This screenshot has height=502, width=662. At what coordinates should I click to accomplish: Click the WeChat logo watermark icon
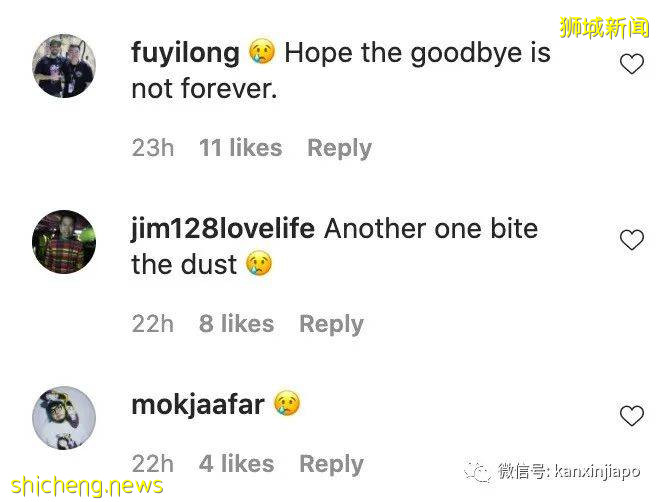point(478,471)
